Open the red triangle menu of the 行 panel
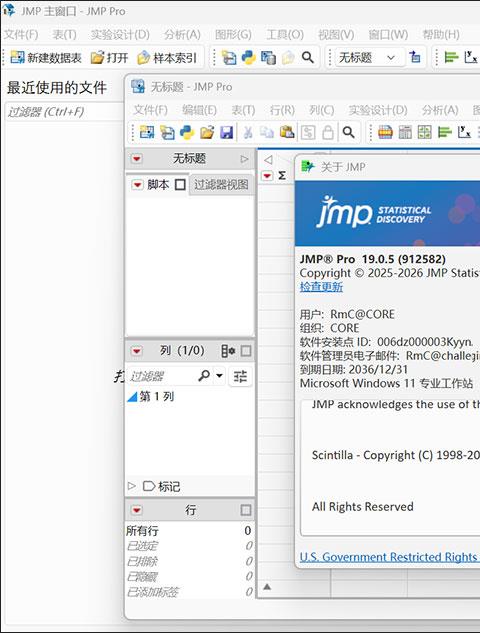Image resolution: width=480 pixels, height=633 pixels. pyautogui.click(x=137, y=510)
